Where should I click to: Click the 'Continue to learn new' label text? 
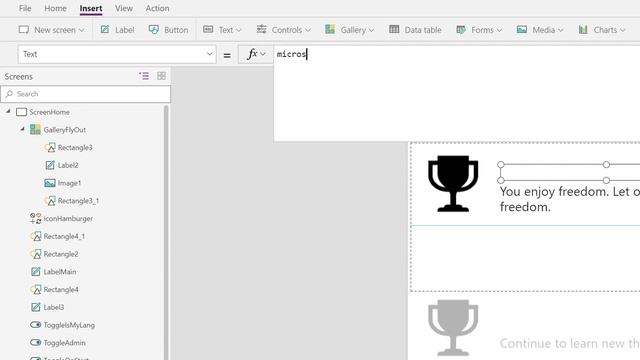(x=570, y=343)
